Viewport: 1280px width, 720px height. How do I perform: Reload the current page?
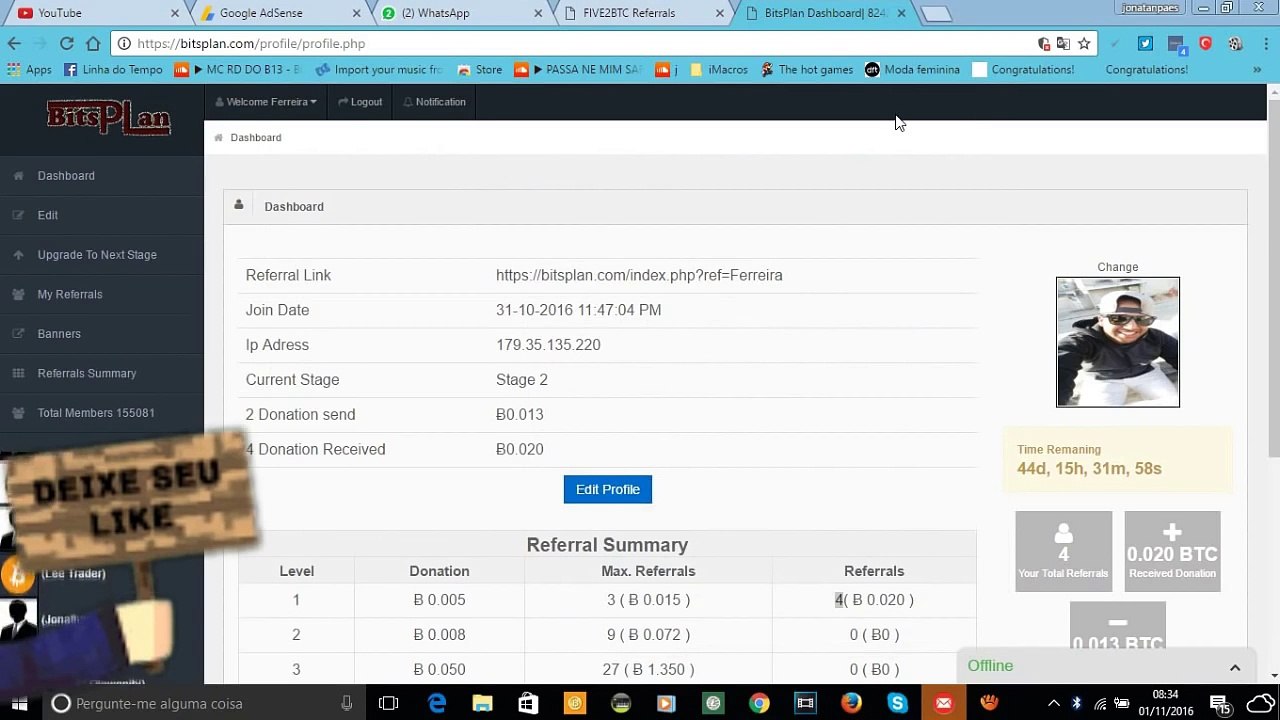tap(67, 44)
